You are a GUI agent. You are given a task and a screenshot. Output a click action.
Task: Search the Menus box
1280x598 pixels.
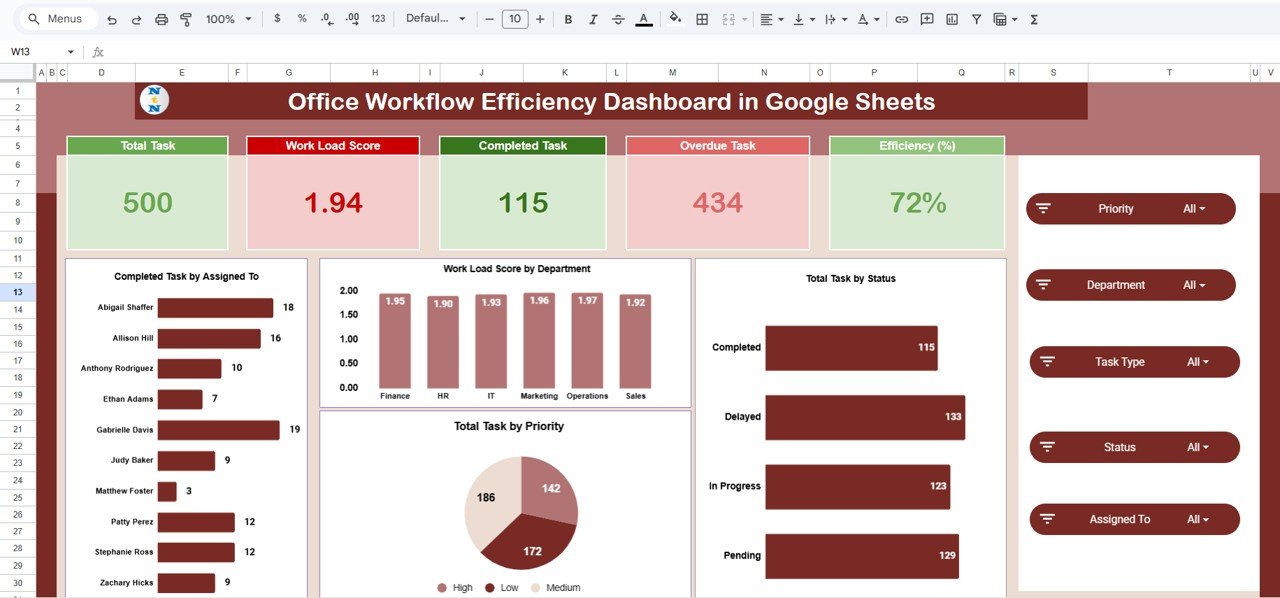click(62, 19)
